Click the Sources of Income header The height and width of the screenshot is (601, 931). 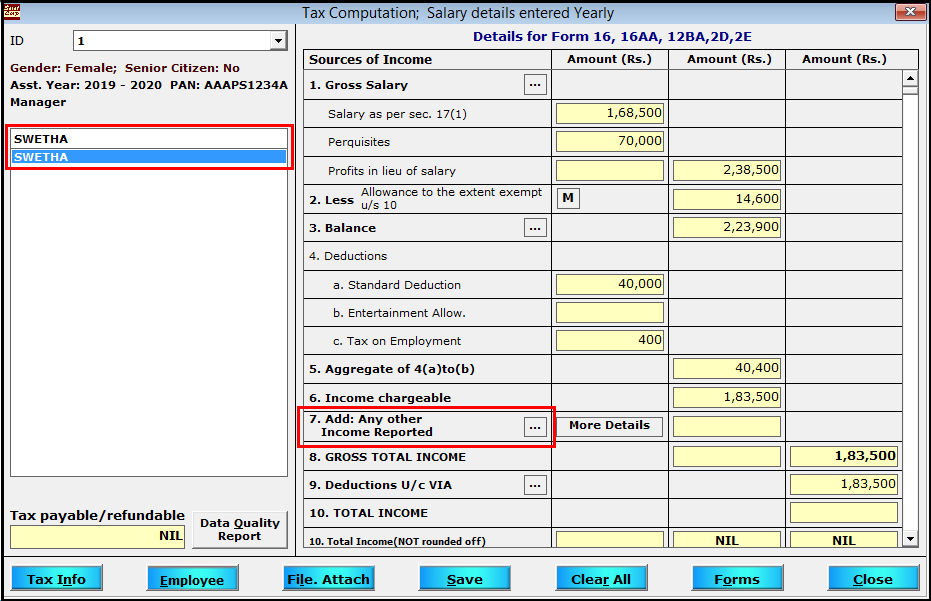point(370,59)
